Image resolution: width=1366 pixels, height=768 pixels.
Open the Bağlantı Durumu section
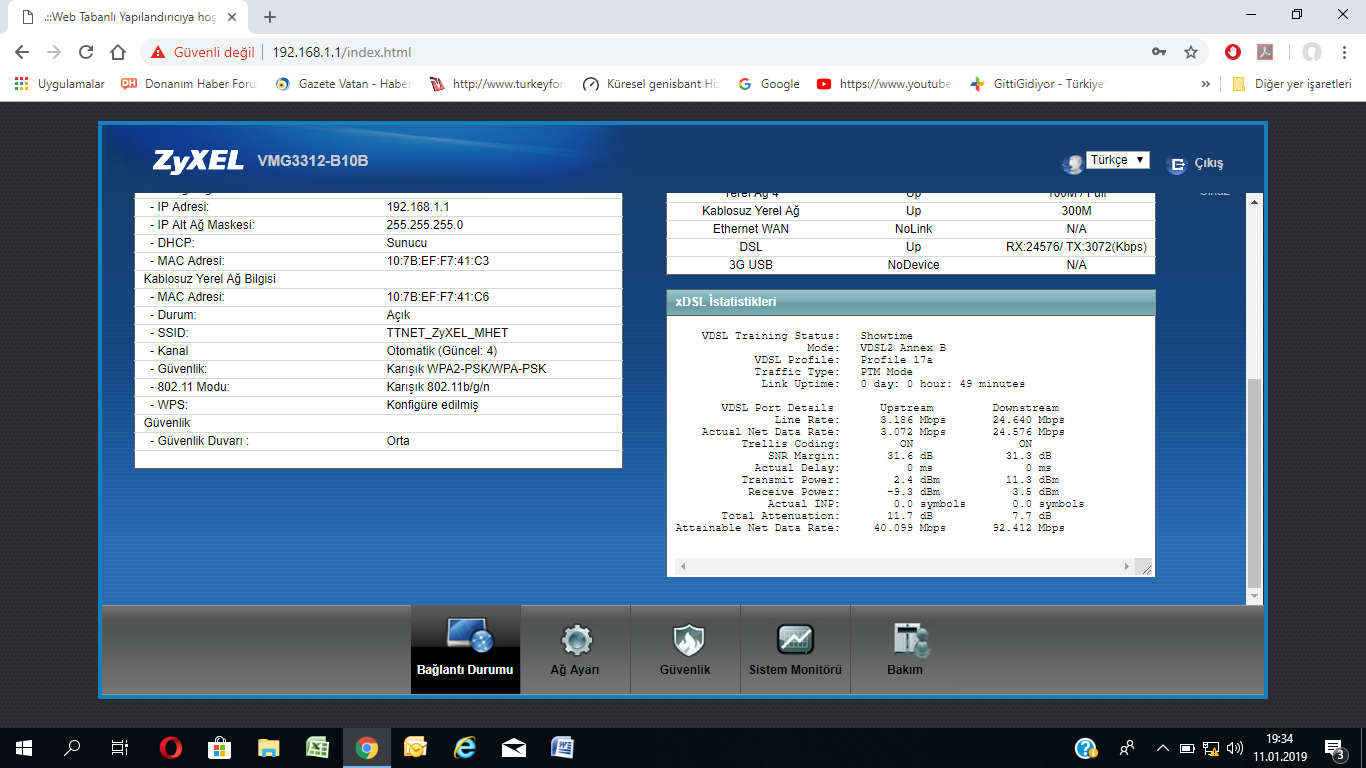coord(465,649)
